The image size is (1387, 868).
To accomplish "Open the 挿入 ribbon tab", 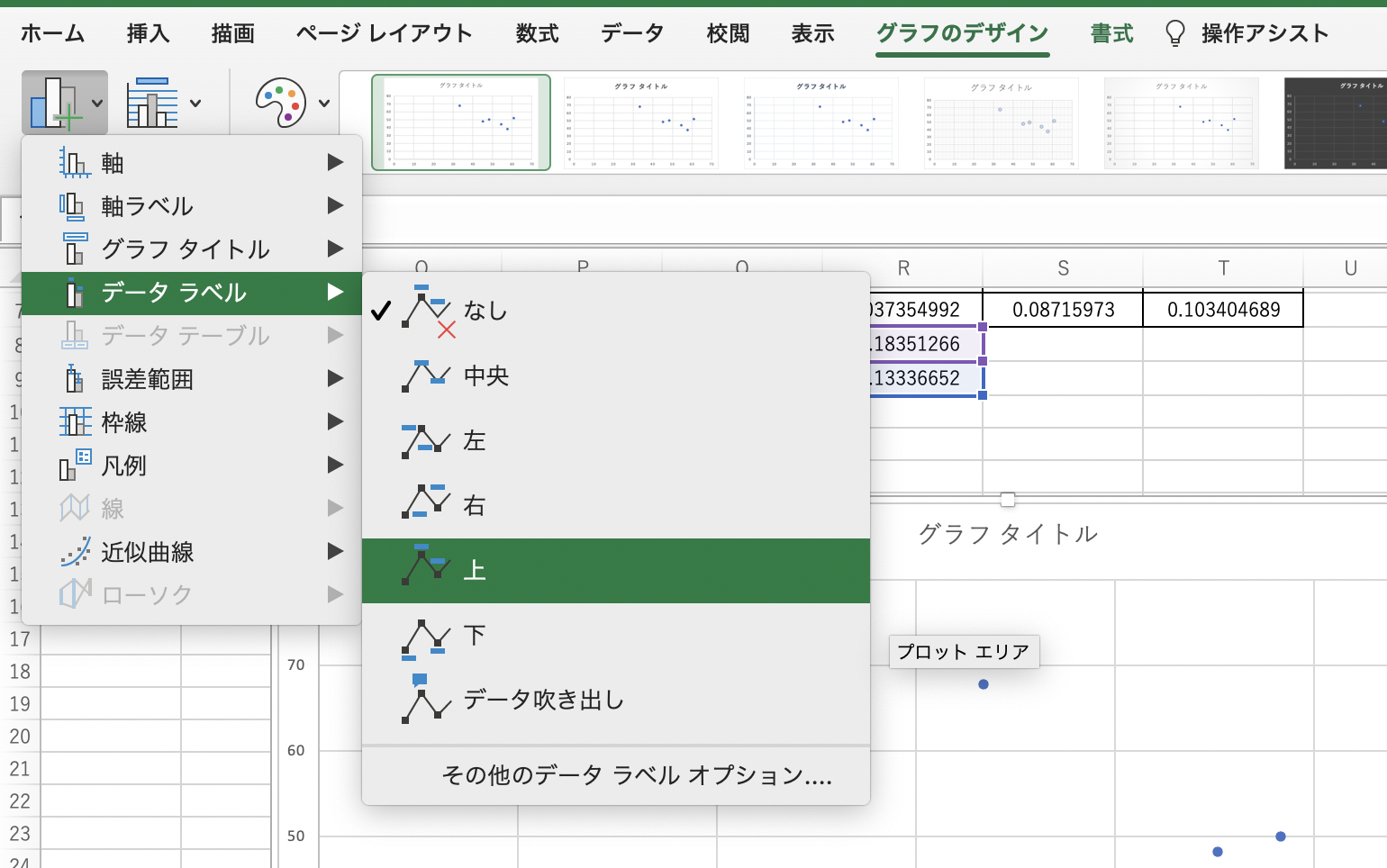I will coord(148,33).
